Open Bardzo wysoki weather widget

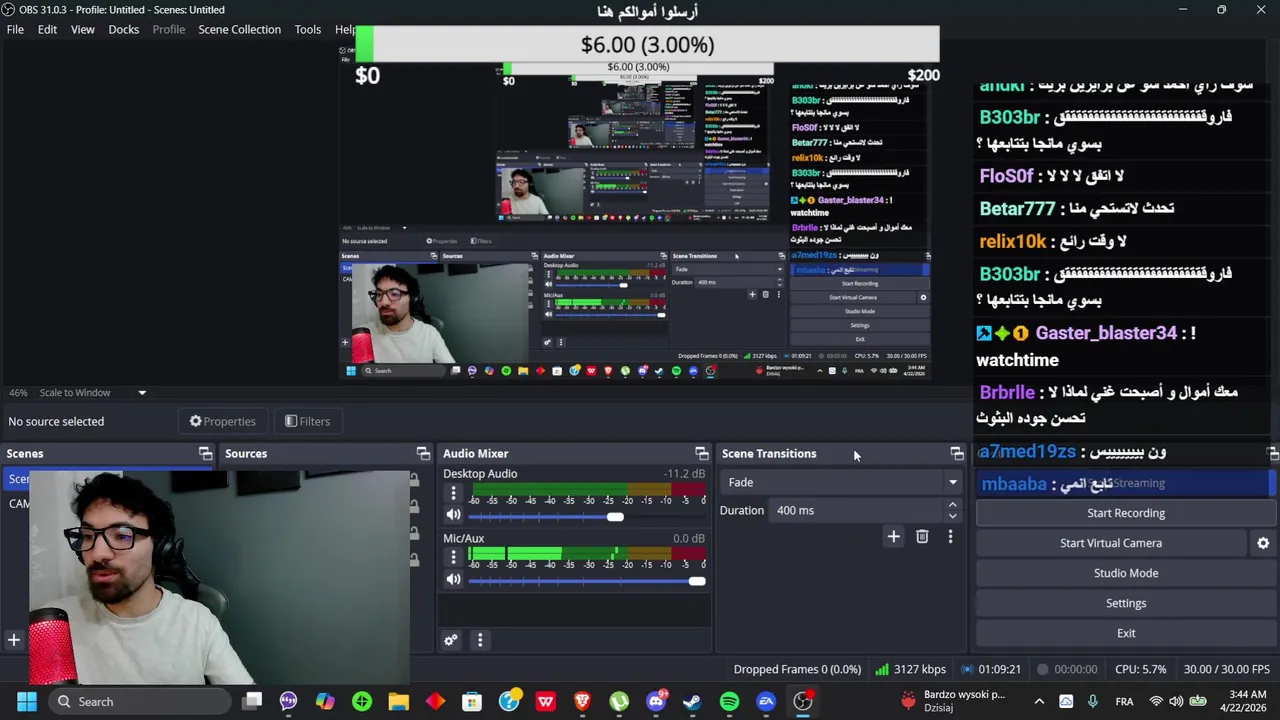pyautogui.click(x=953, y=701)
